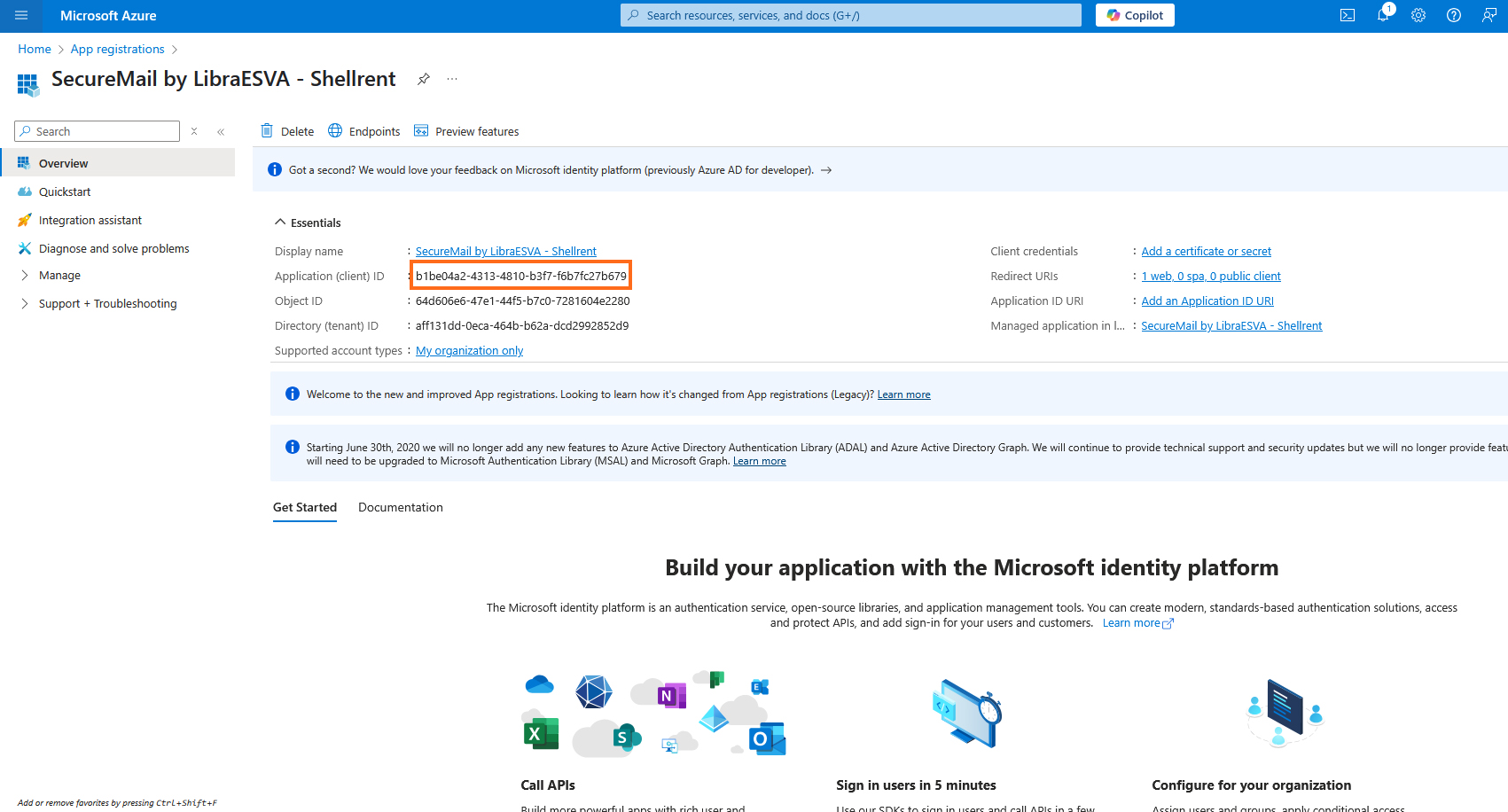Open Learn more external link under platform description
The width and height of the screenshot is (1508, 812).
click(1137, 623)
